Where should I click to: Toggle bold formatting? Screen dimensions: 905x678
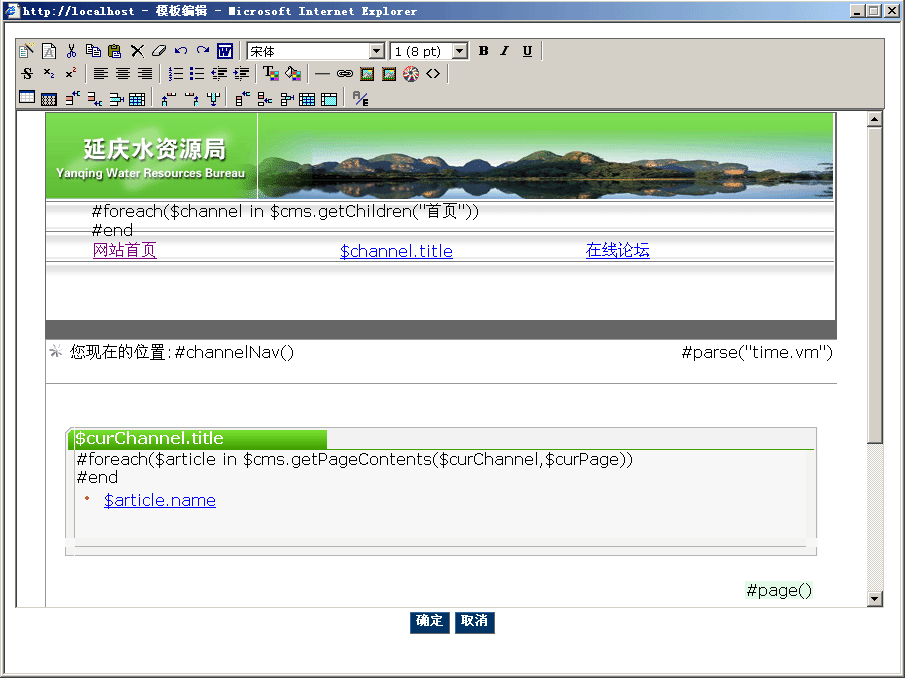pos(483,50)
